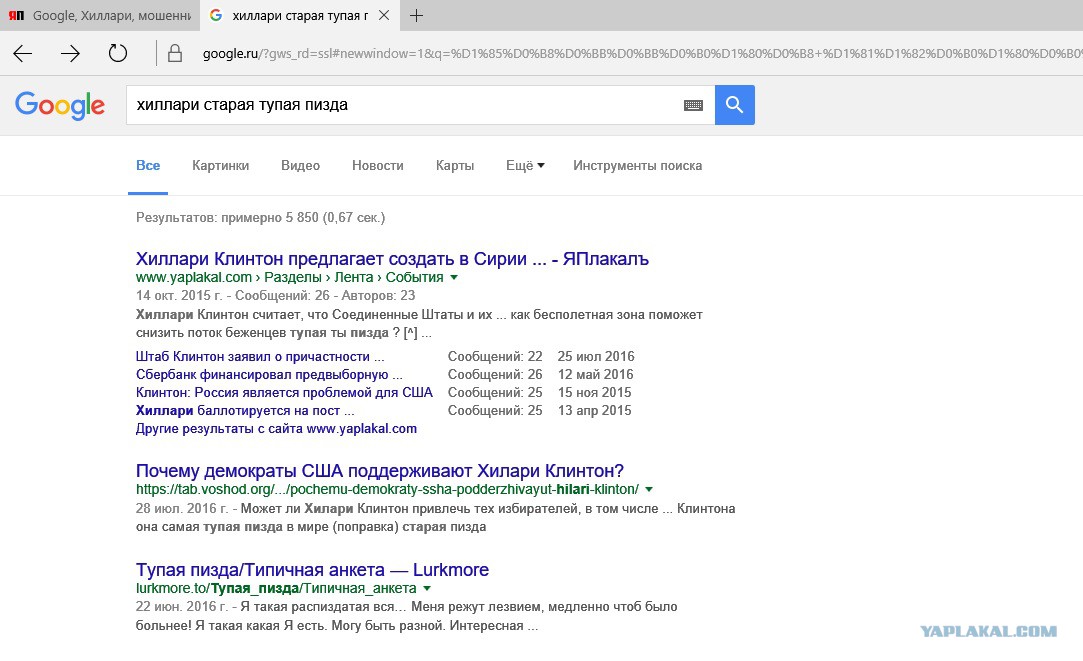The image size is (1083, 661).
Task: Run the search with the blue magnifier button
Action: point(735,105)
